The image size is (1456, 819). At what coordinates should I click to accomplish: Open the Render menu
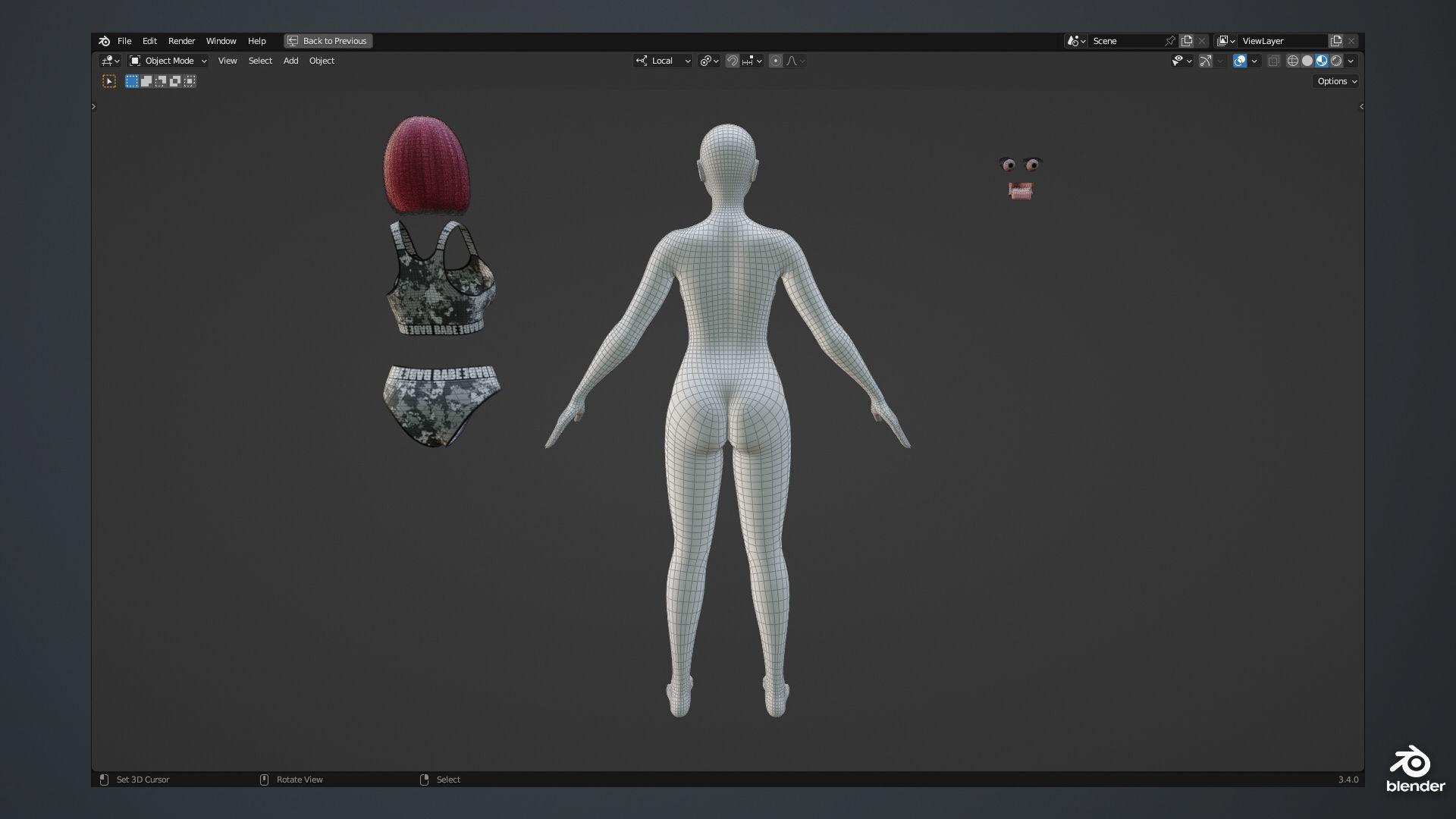[181, 41]
